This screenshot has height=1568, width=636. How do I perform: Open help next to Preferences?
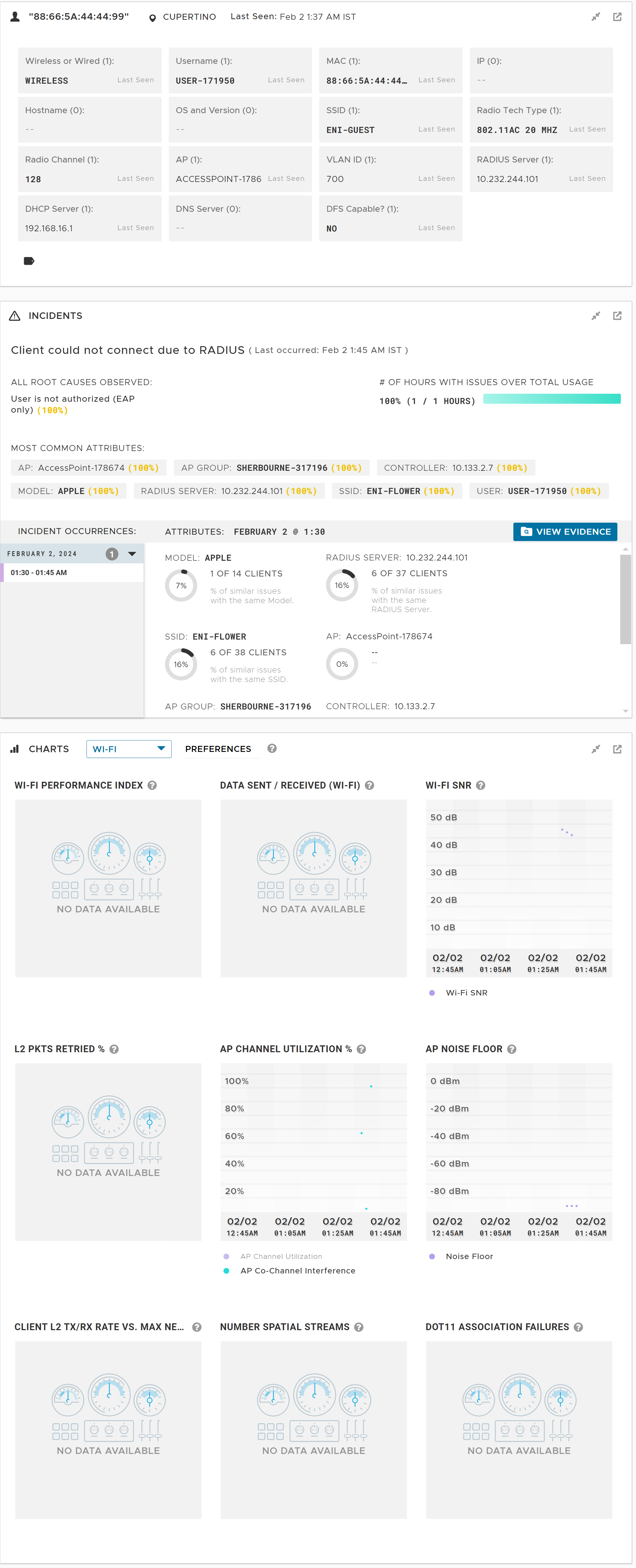(x=272, y=749)
